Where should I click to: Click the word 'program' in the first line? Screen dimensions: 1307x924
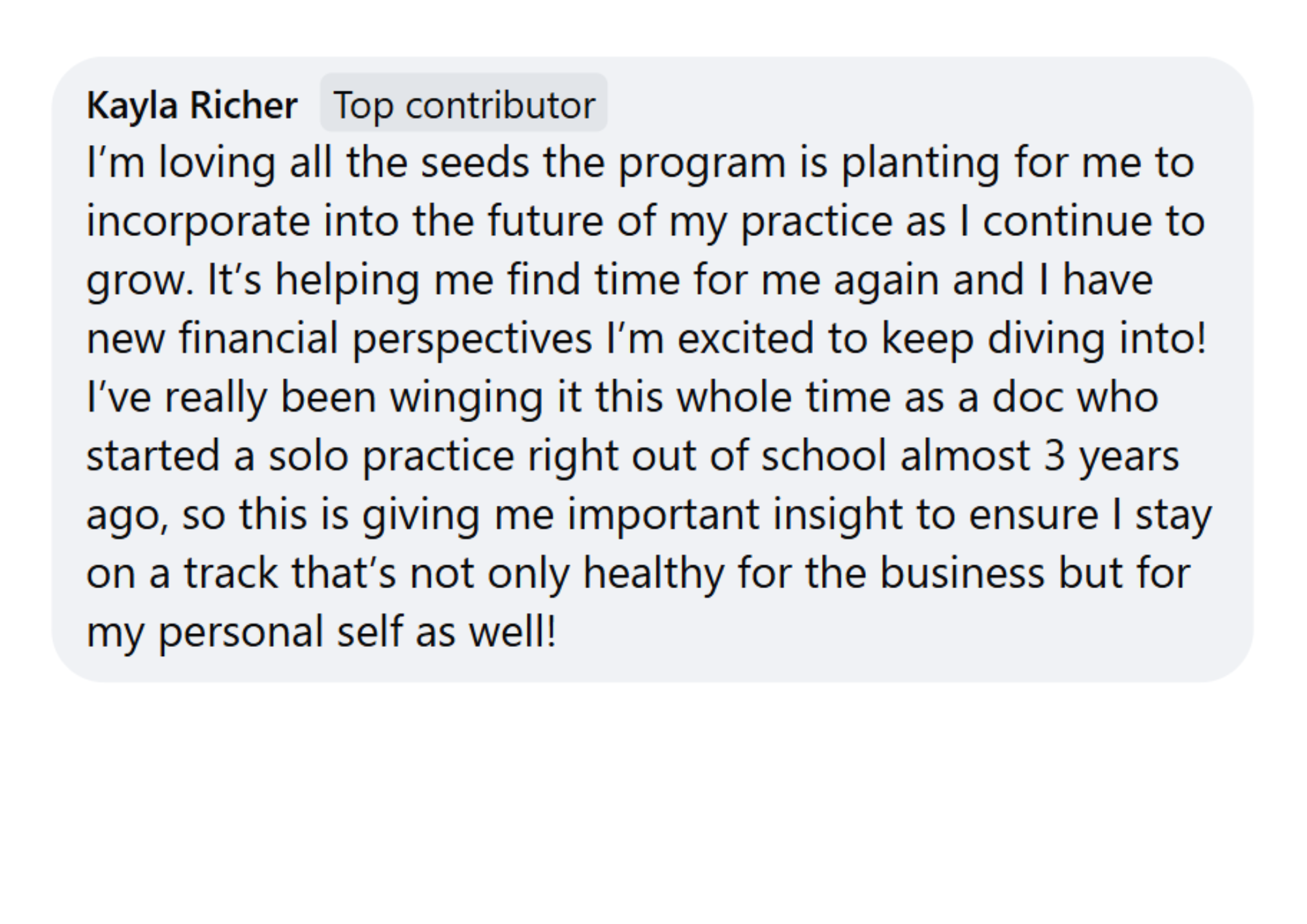click(701, 162)
